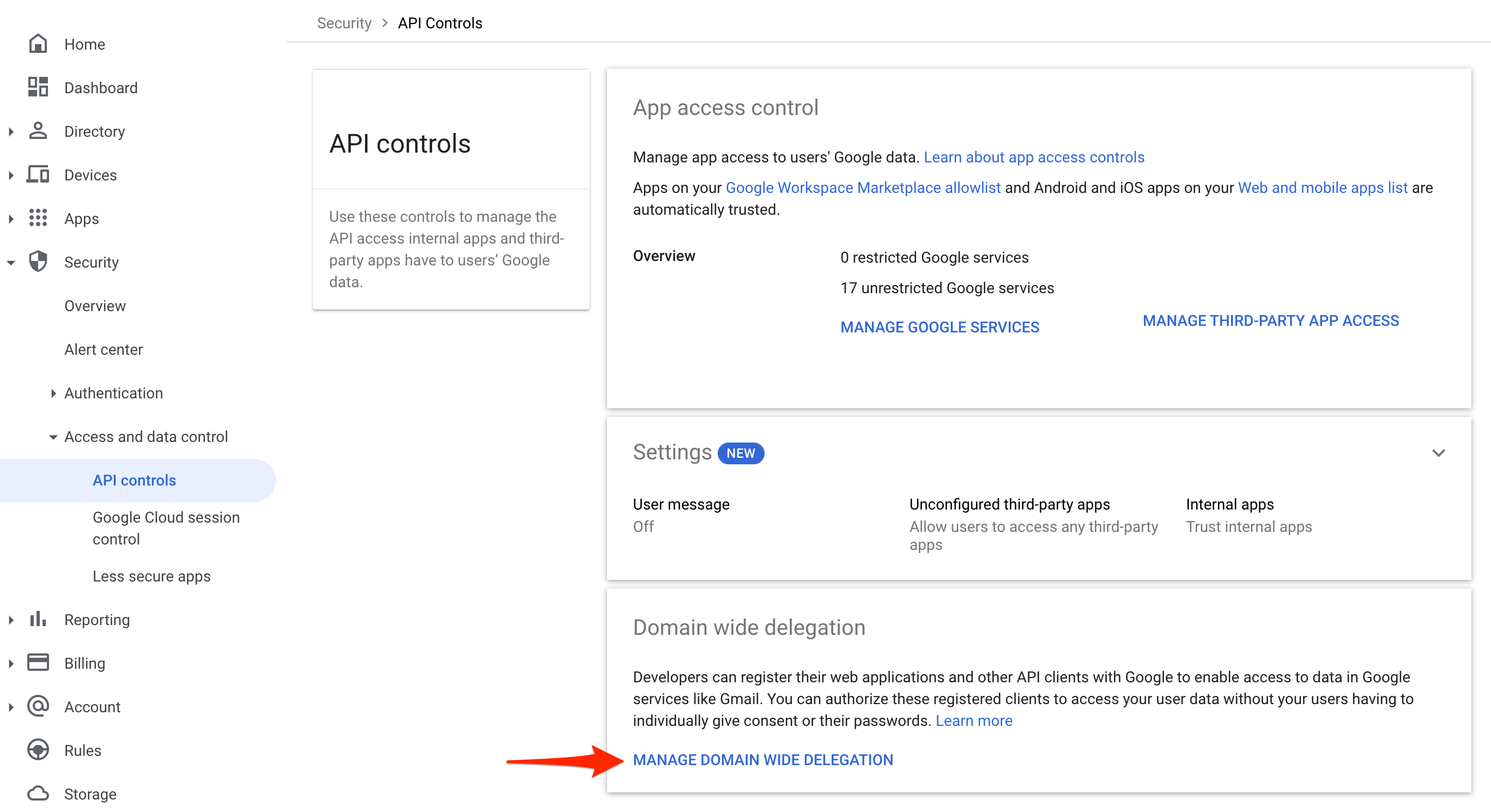
Task: Expand the Authentication submenu arrow
Action: [x=53, y=393]
